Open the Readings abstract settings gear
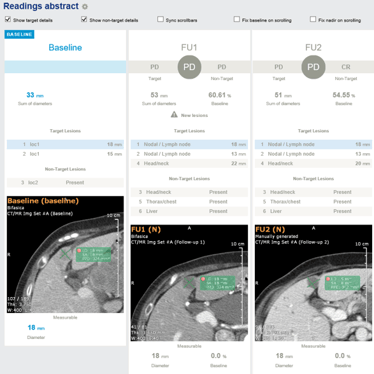 click(85, 7)
